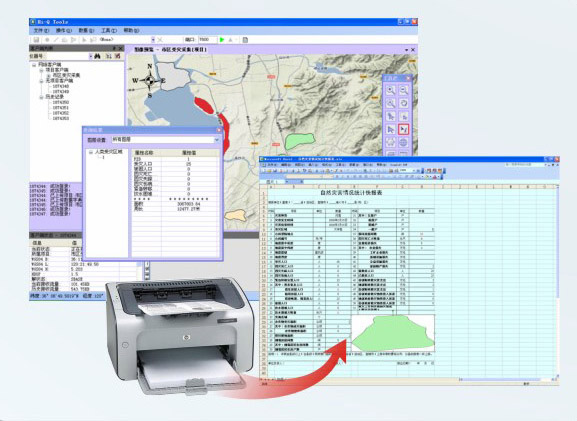Screen dimensions: 577x421
Task: Open the layer settings dropdown in query dialog
Action: tap(216, 140)
